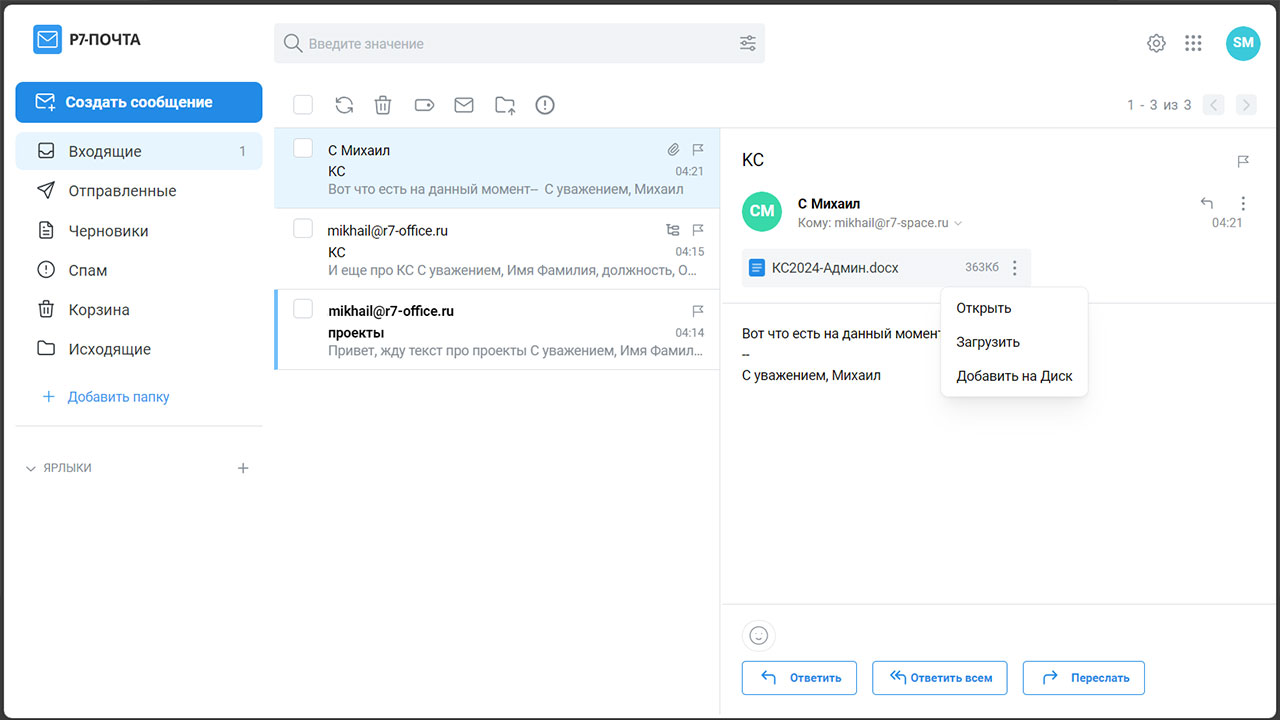The height and width of the screenshot is (720, 1280).
Task: Click thread icon on 04:15 КС message
Action: pos(673,230)
